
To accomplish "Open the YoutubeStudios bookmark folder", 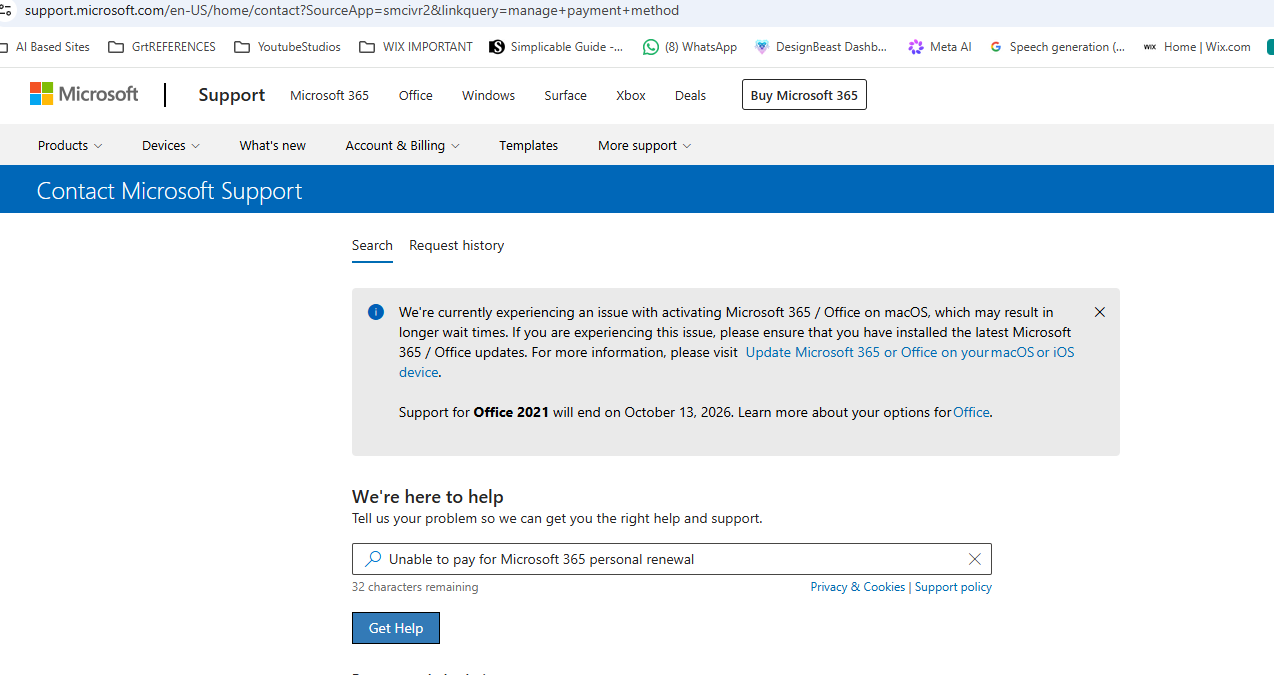I will click(287, 47).
